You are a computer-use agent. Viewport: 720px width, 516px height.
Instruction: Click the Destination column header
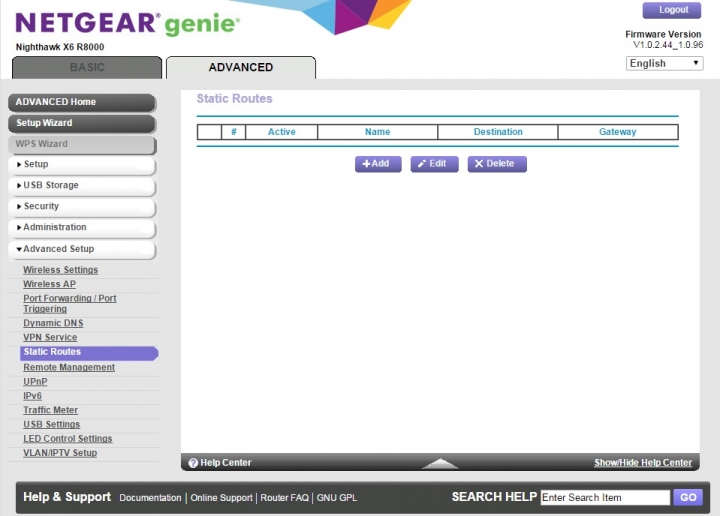point(498,132)
